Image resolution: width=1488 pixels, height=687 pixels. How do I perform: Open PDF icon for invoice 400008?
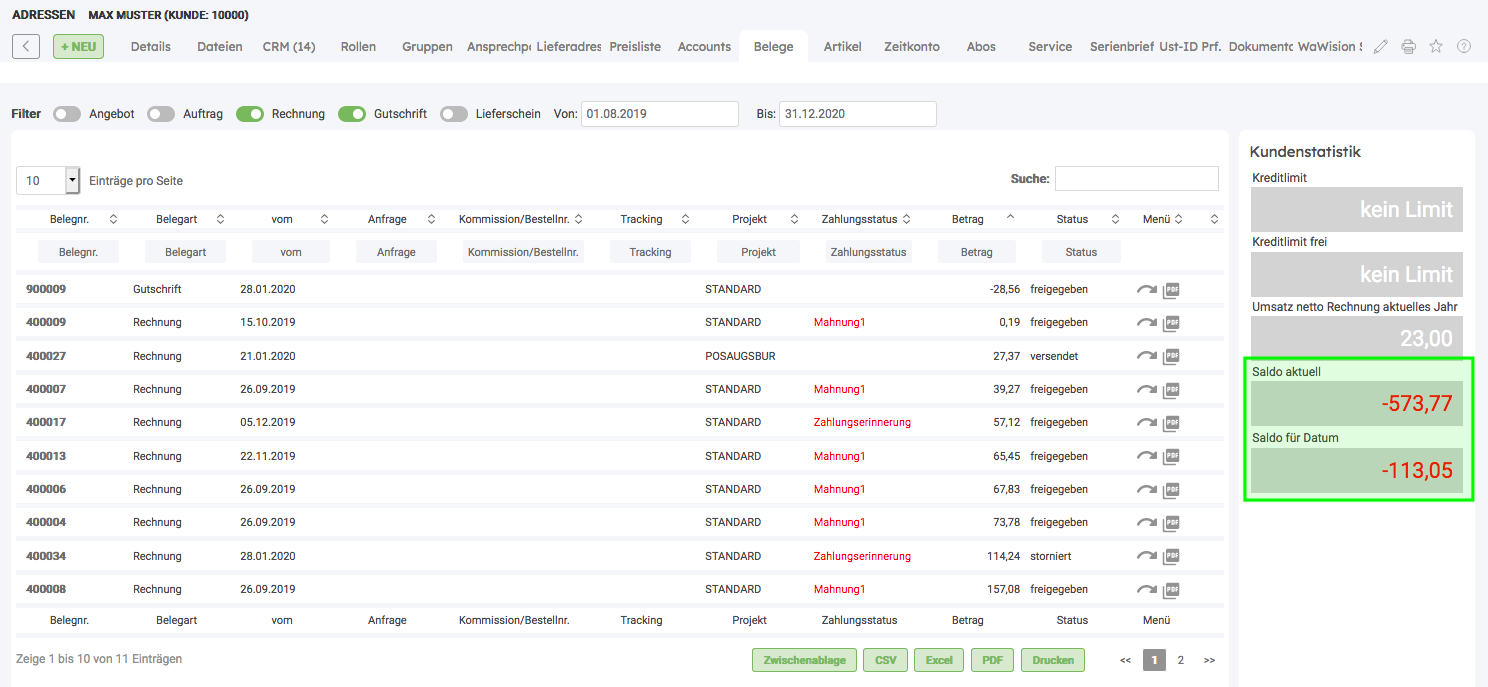click(x=1171, y=590)
